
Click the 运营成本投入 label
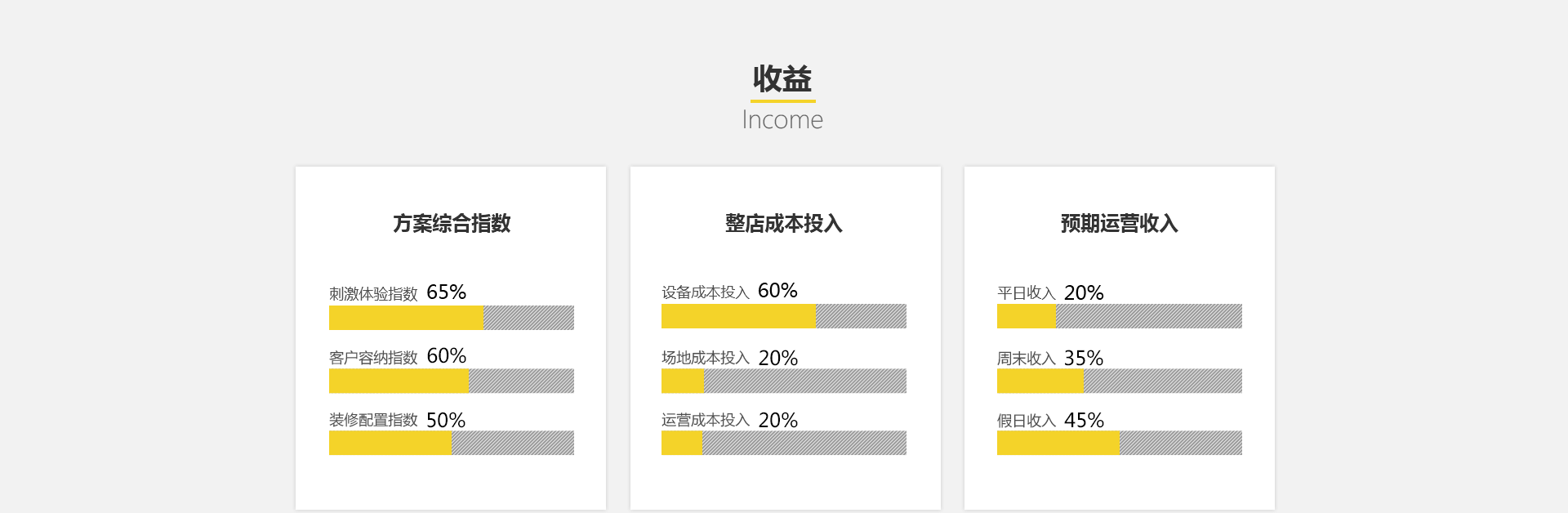click(706, 420)
